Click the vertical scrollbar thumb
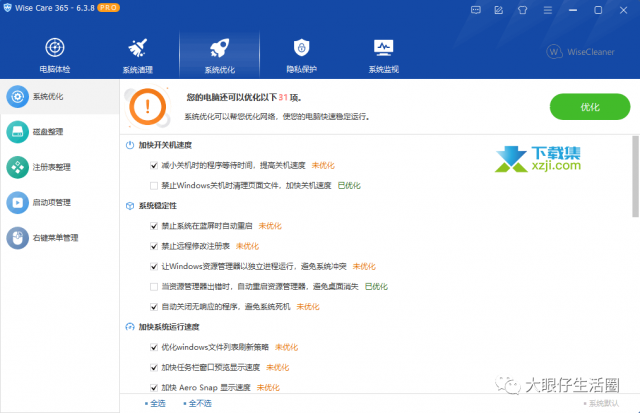This screenshot has width=640, height=413. pos(635,177)
